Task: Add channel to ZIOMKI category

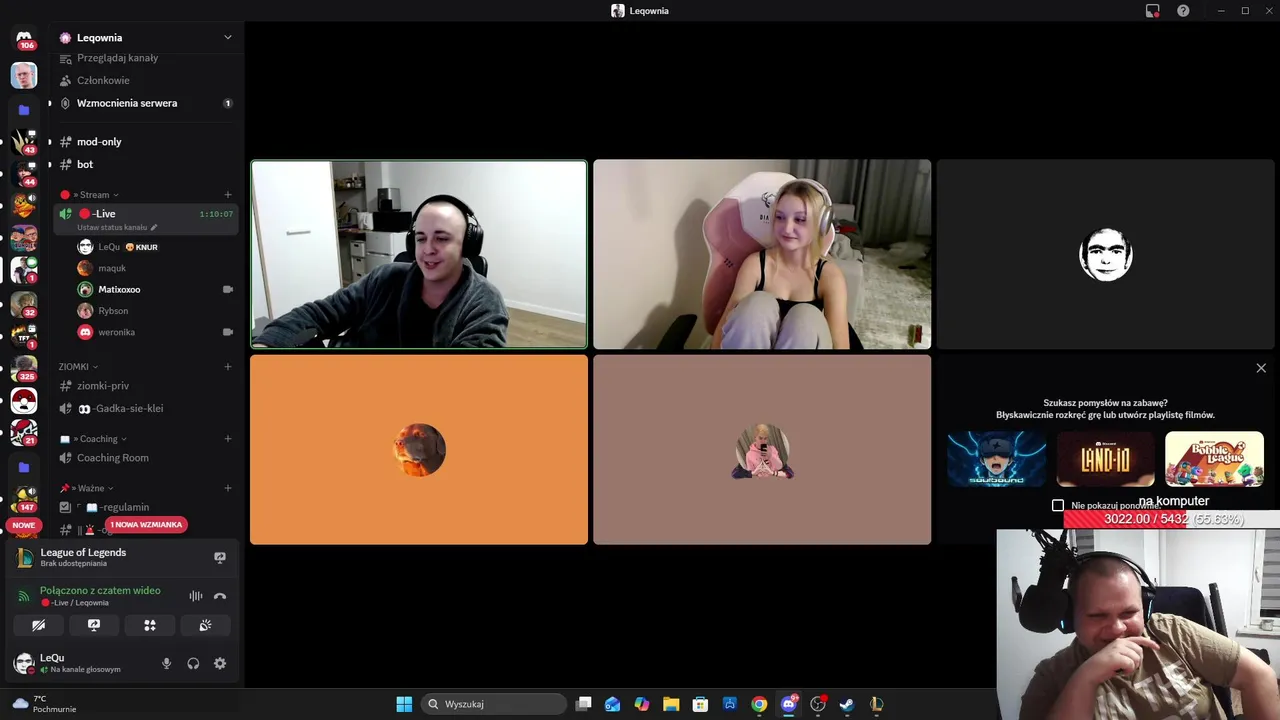Action: (228, 367)
